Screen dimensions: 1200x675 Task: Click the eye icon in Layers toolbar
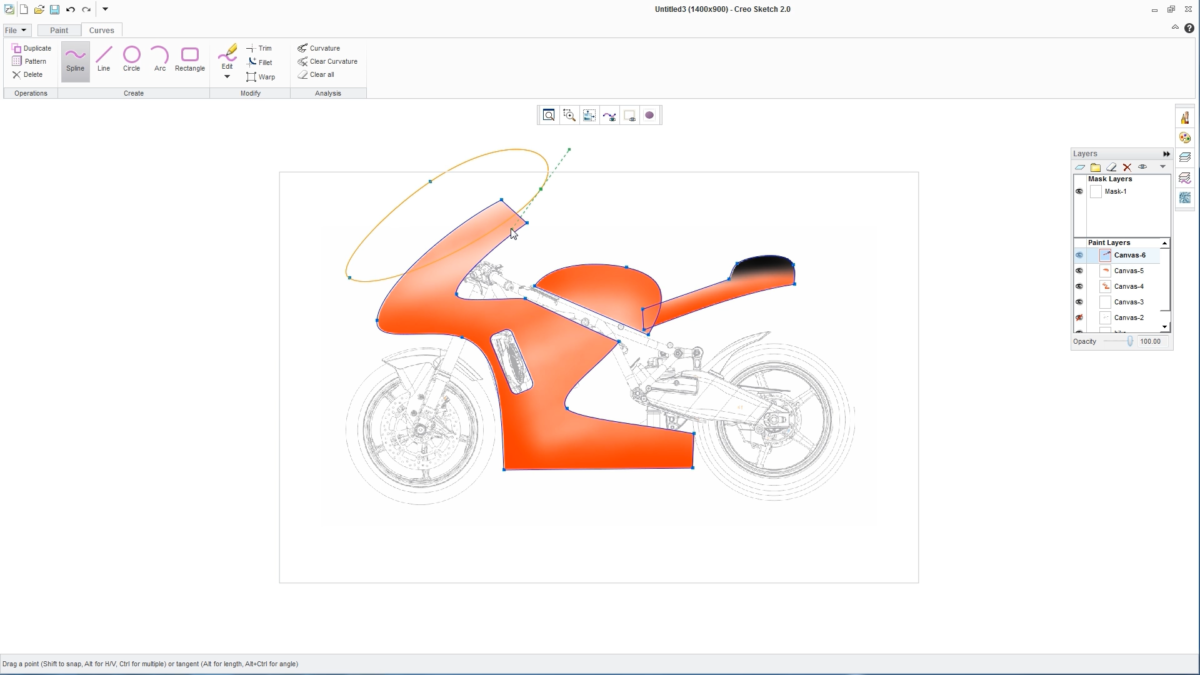[x=1142, y=167]
